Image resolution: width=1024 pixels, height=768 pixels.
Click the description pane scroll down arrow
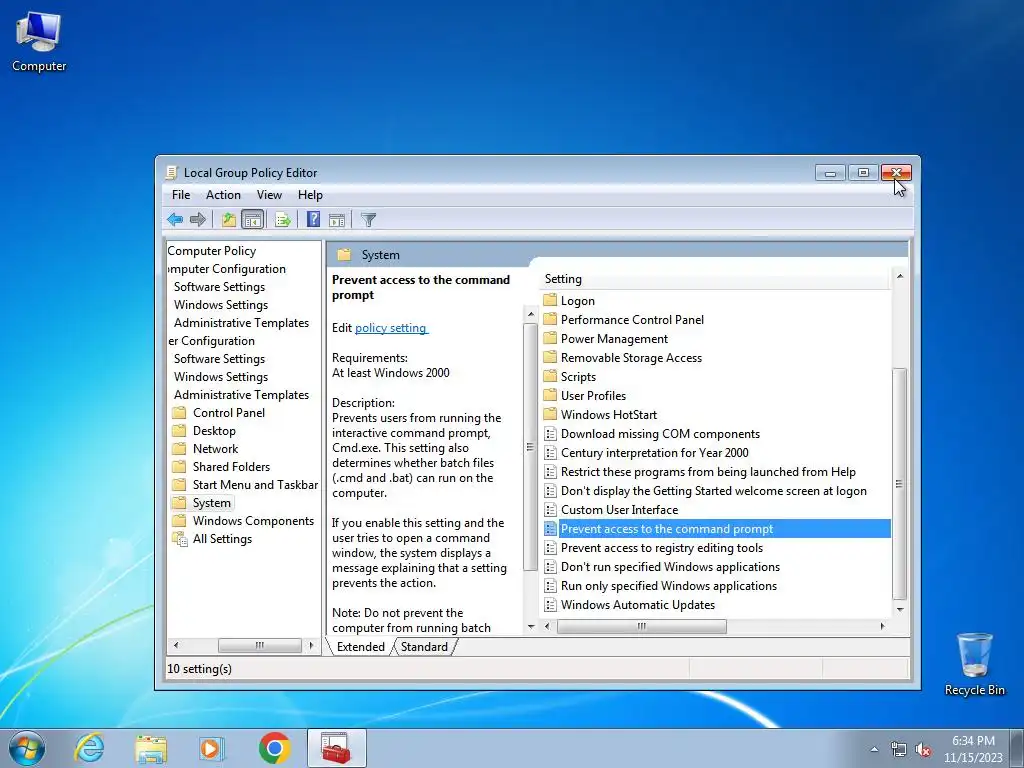pyautogui.click(x=530, y=627)
